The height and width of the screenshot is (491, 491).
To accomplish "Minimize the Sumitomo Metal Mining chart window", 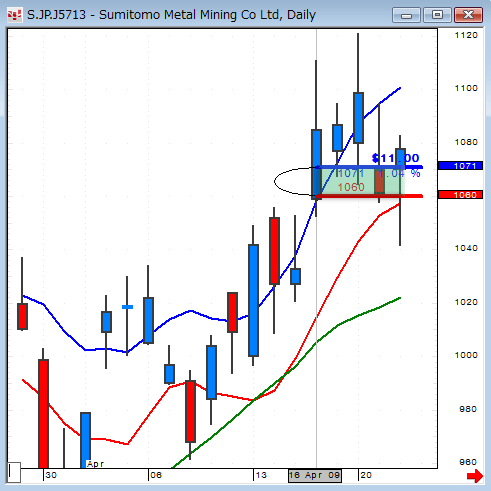I will 406,15.
